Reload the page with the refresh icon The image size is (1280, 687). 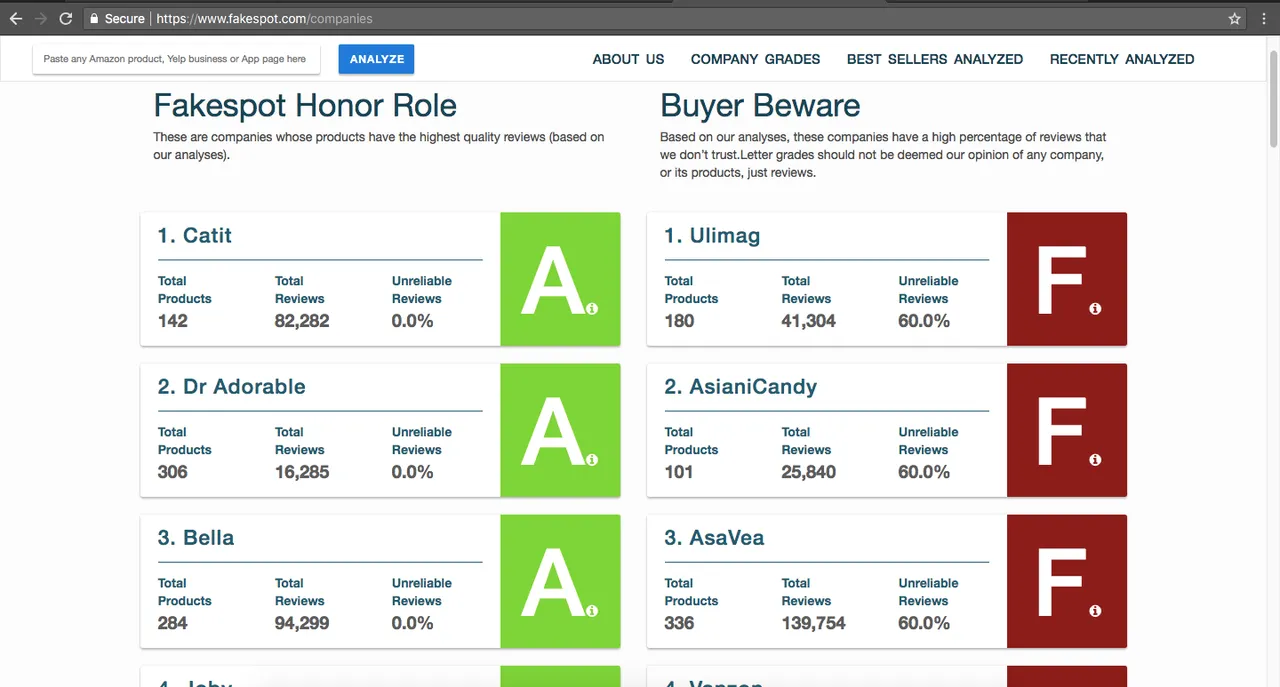[x=66, y=18]
